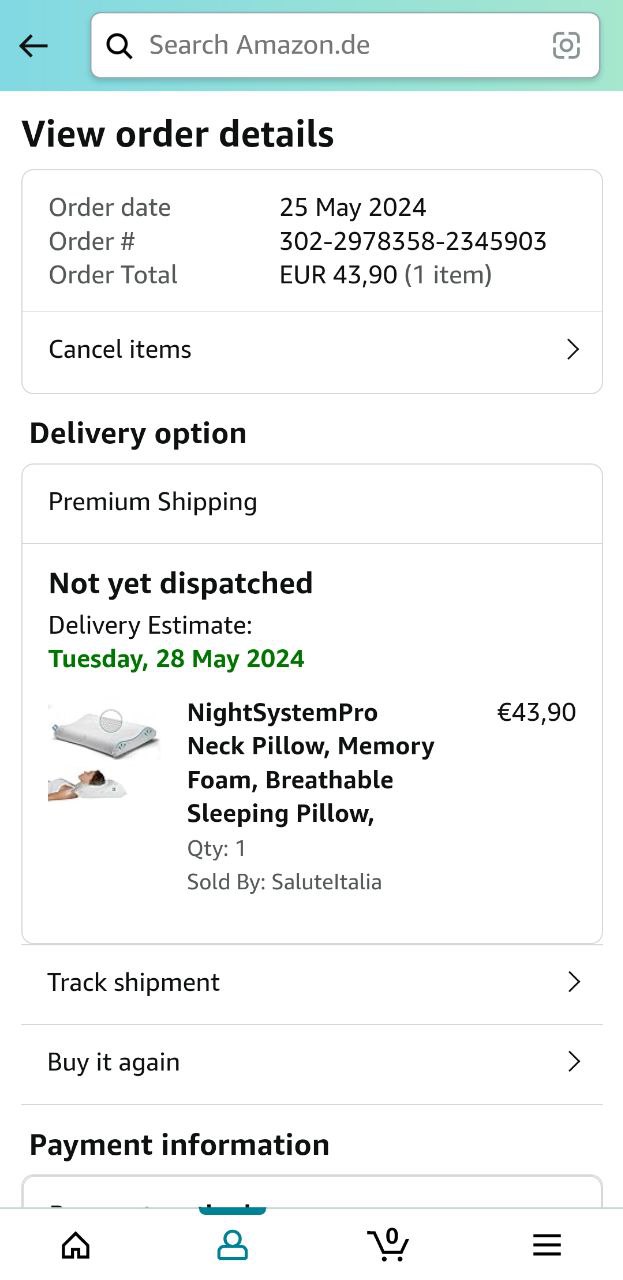Viewport: 623px width, 1280px height.
Task: Click in the Search Amazon.de field
Action: [340, 46]
